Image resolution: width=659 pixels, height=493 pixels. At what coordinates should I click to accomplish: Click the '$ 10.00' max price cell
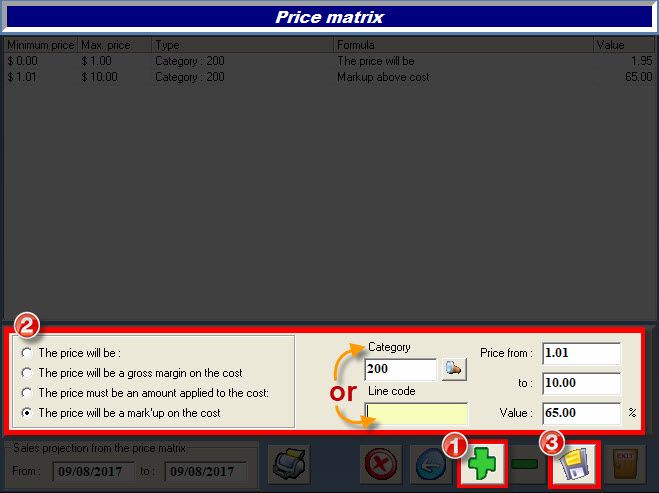click(99, 77)
